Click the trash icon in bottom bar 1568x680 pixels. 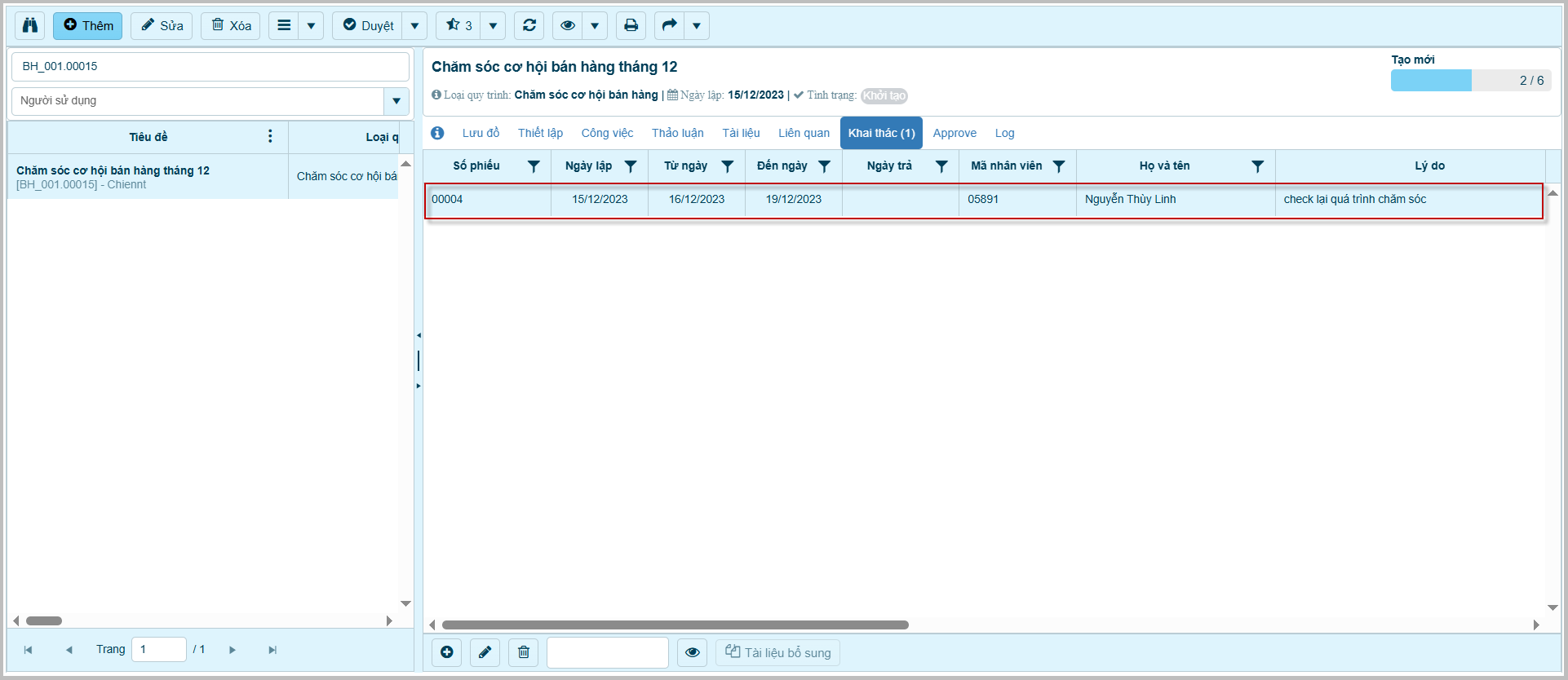(524, 652)
